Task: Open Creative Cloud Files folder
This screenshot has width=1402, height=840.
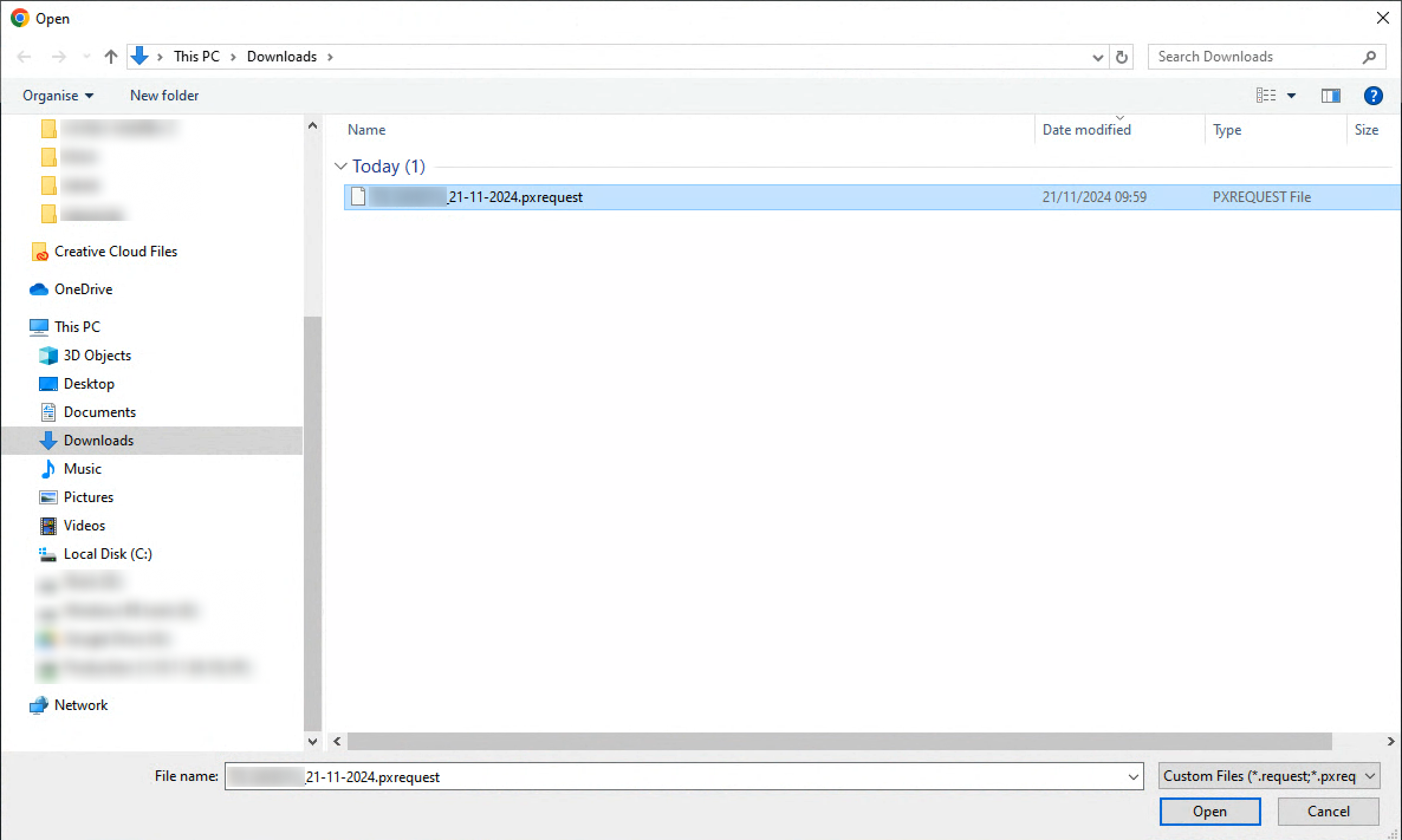Action: [x=115, y=252]
